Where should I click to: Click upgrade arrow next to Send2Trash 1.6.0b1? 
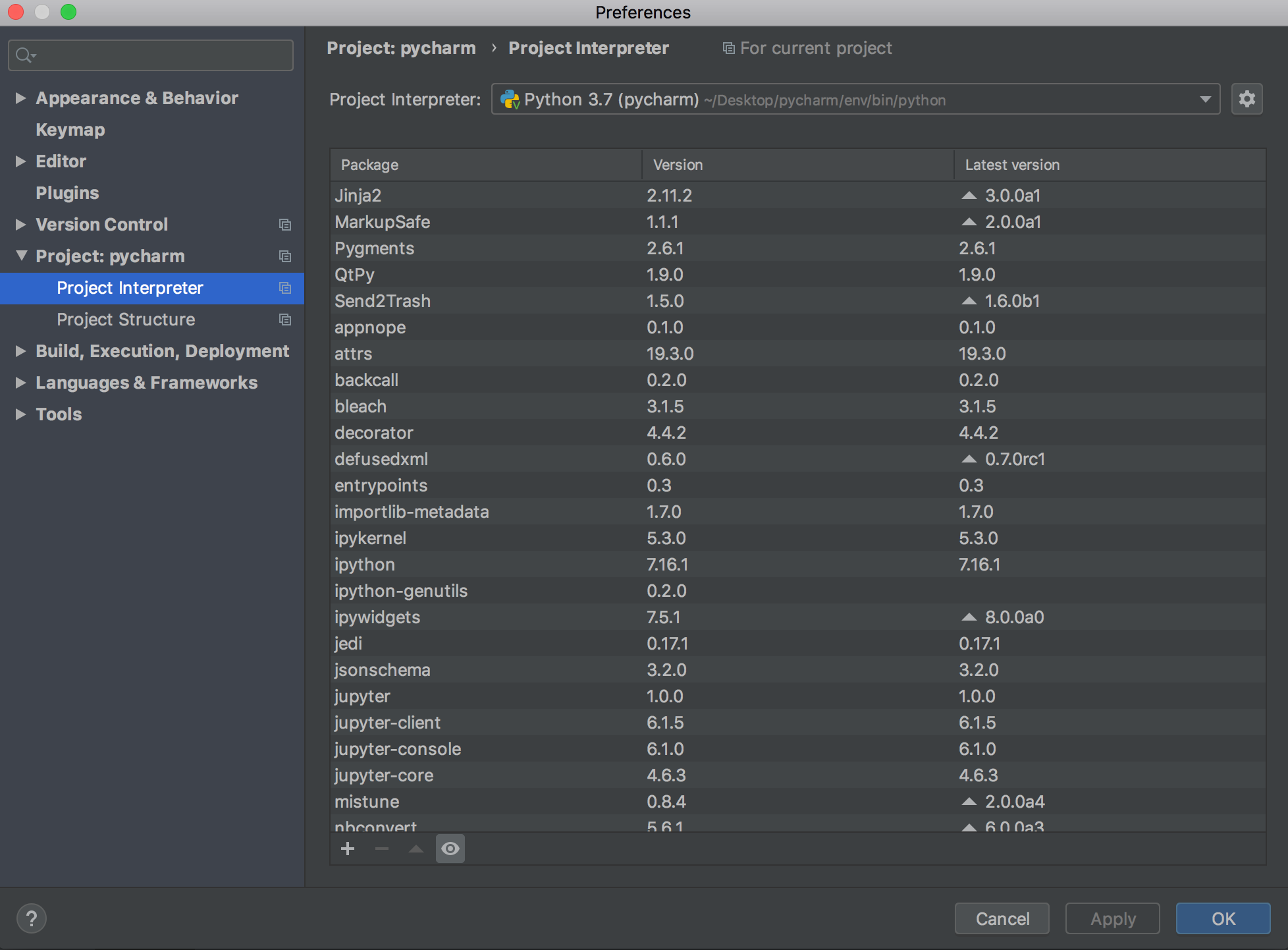tap(969, 301)
